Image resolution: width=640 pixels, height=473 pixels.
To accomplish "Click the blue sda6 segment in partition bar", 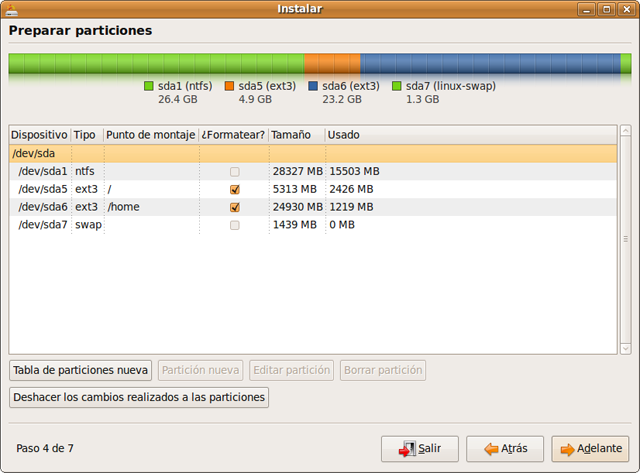I will point(490,64).
